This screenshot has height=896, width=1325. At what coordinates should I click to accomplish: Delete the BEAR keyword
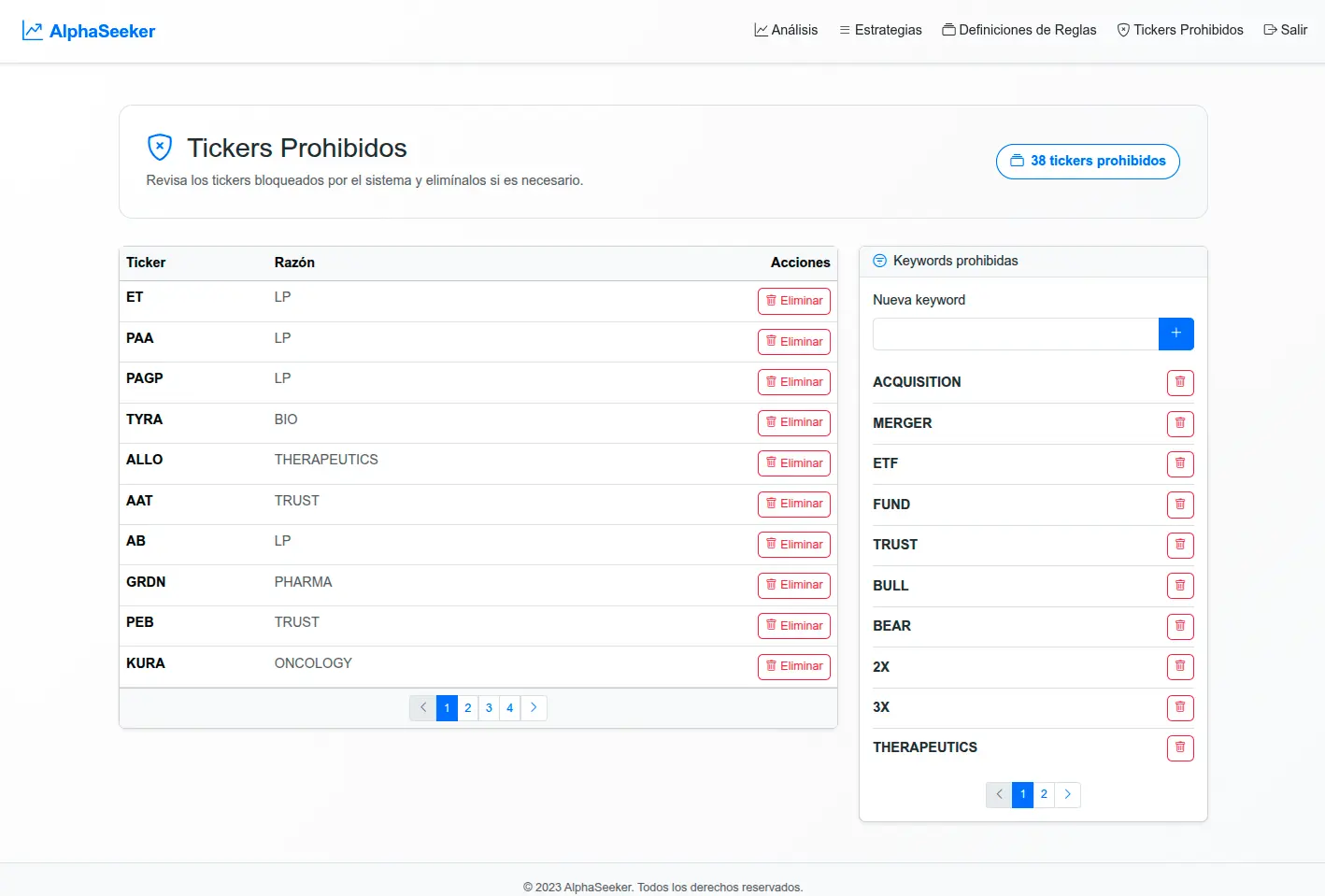coord(1180,626)
